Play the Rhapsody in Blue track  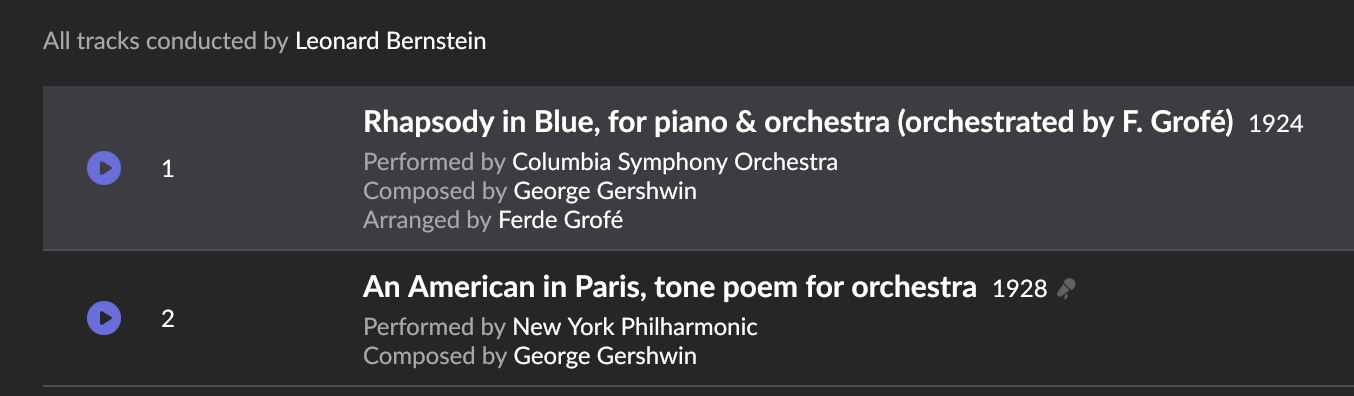tap(104, 168)
